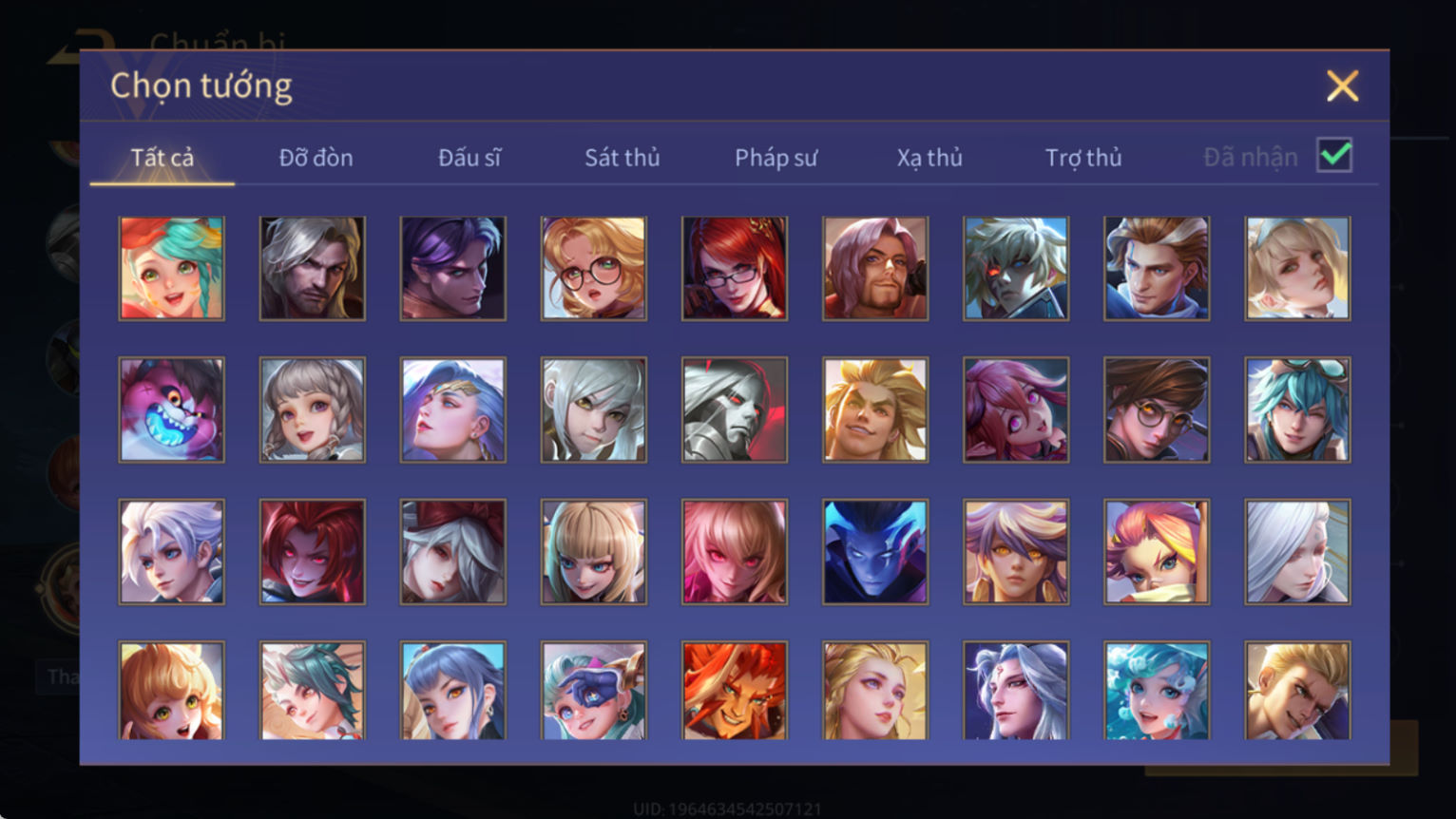Pick the orange fiery monkey hero

pos(735,691)
